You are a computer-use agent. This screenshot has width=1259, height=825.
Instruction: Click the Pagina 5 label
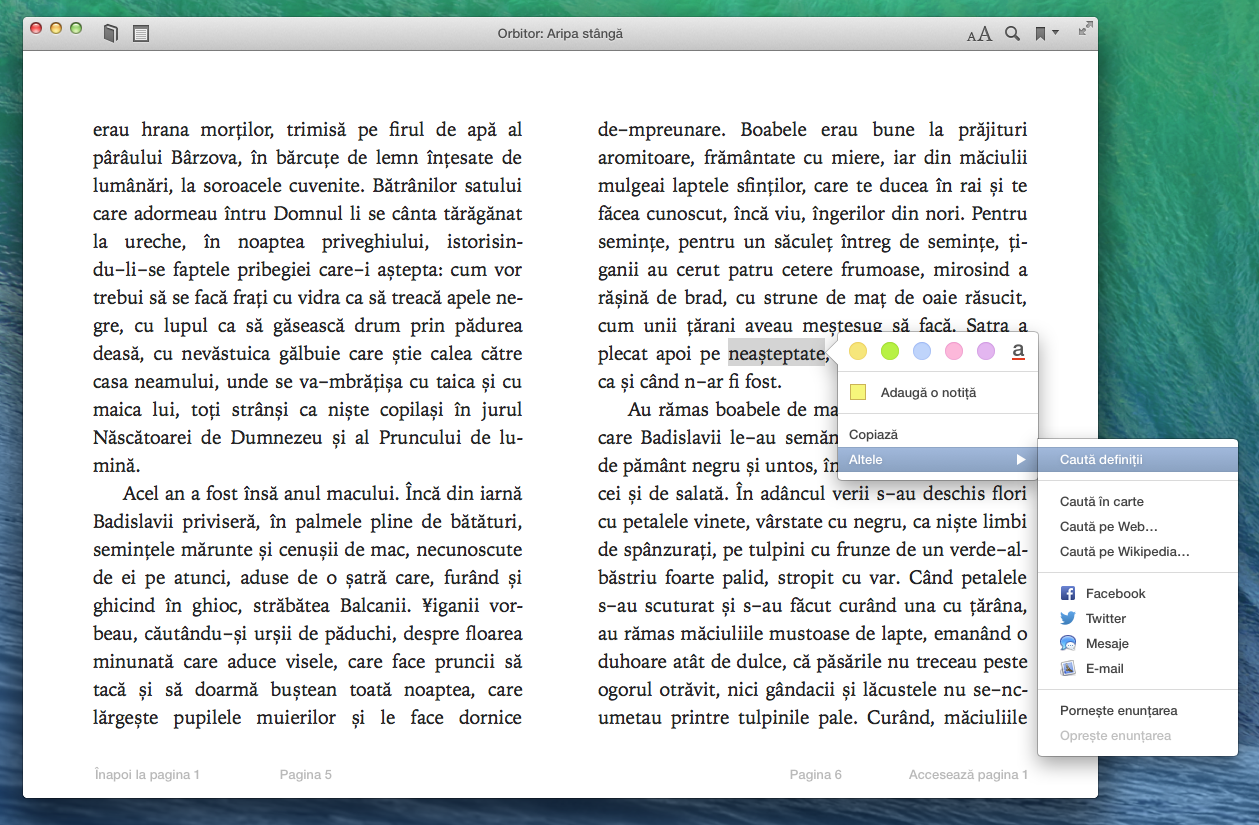tap(305, 774)
